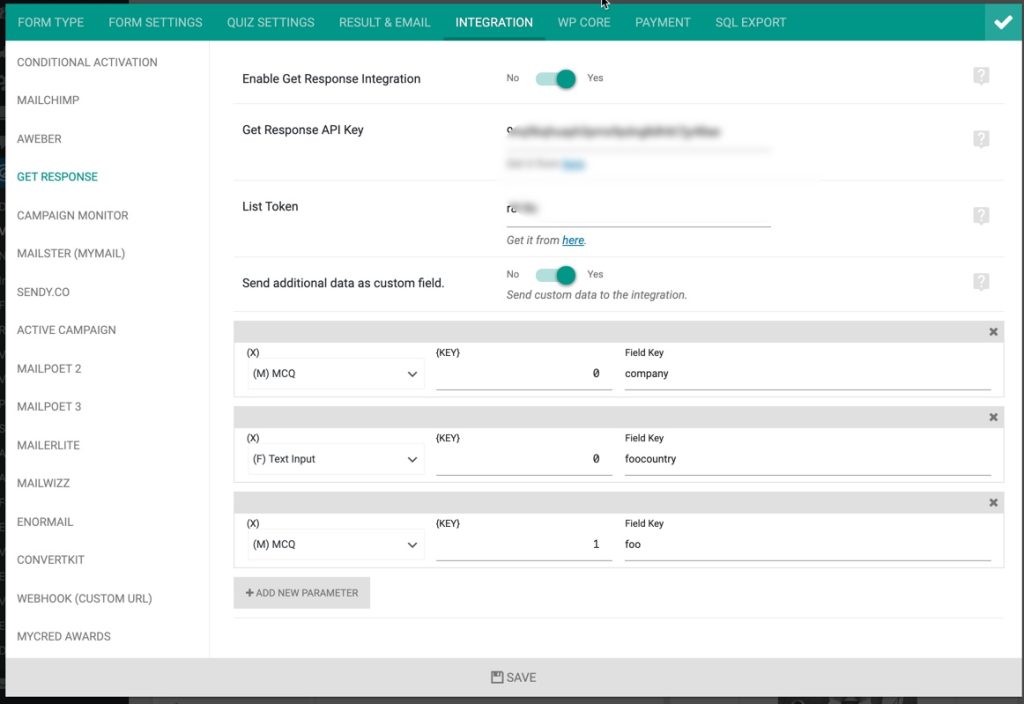Remove the company parameter row
The height and width of the screenshot is (704, 1024).
click(x=993, y=331)
